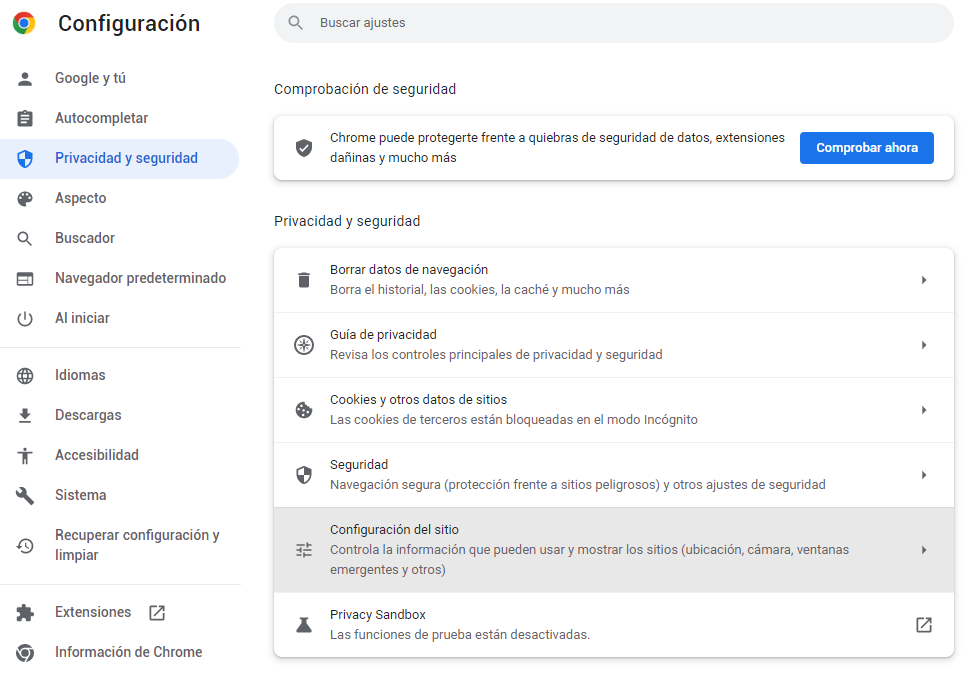The image size is (980, 683).
Task: Open Navegador predeterminado settings
Action: [119, 279]
